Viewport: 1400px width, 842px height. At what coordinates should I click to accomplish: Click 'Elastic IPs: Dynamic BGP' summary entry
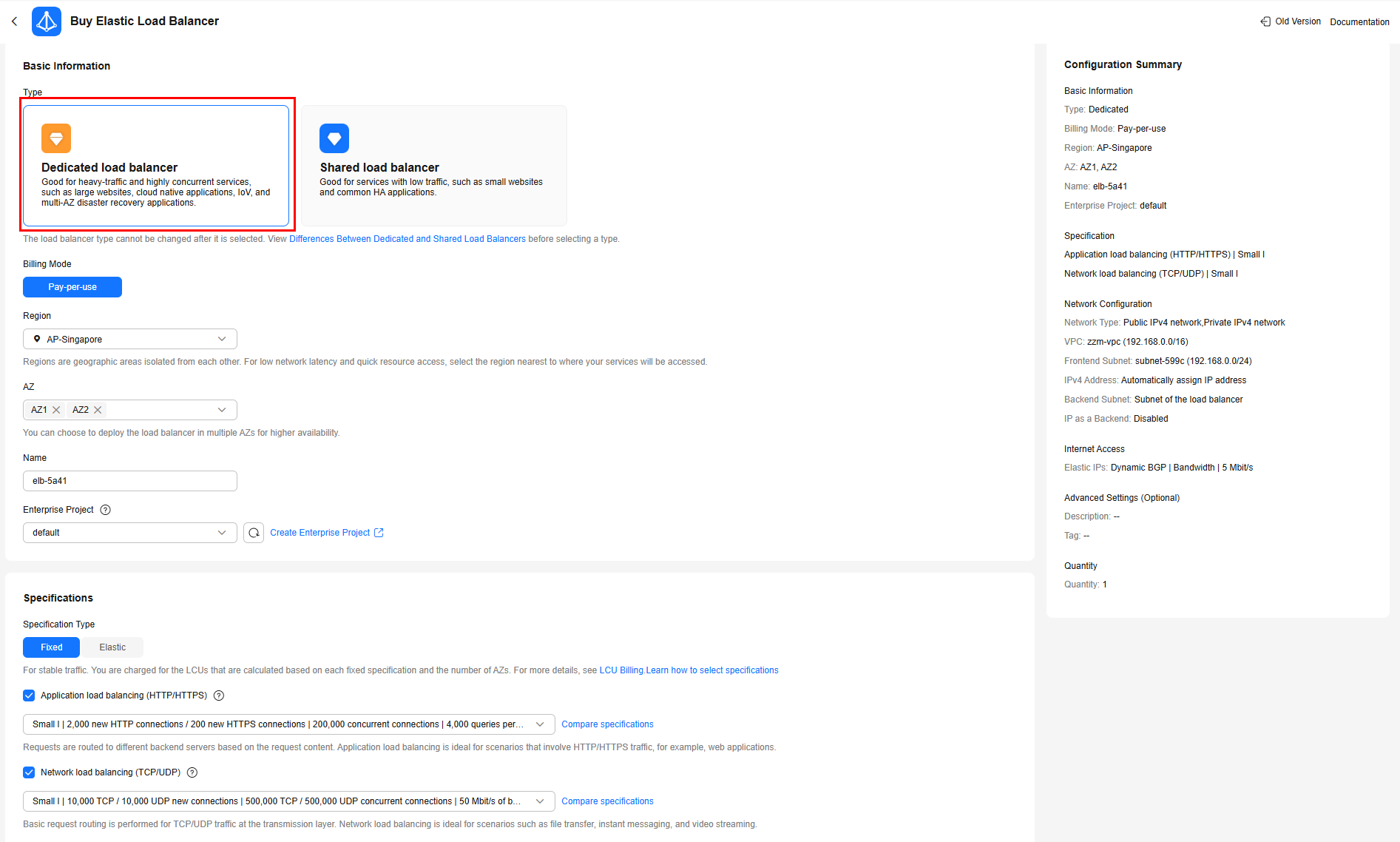tap(1158, 468)
